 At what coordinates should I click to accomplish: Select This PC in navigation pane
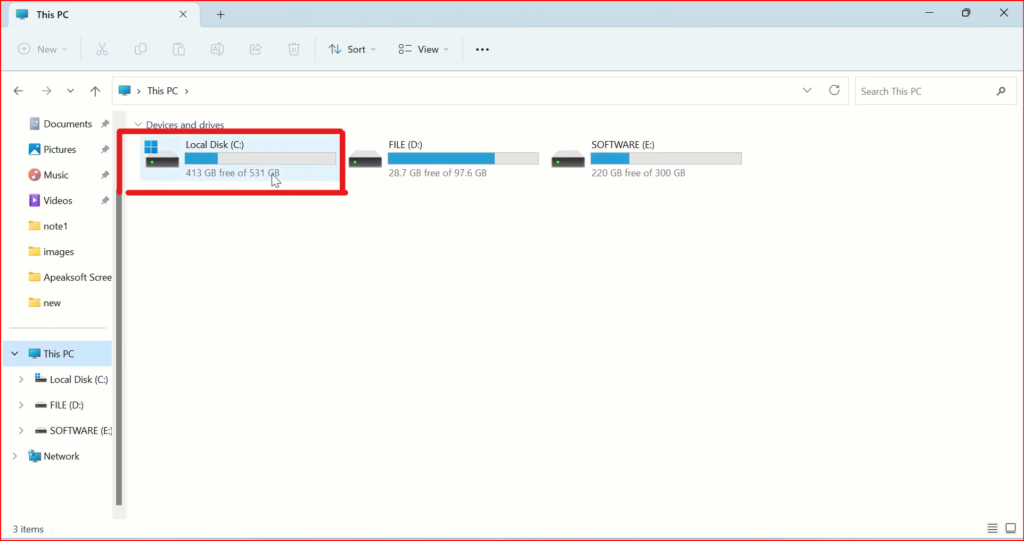[59, 353]
